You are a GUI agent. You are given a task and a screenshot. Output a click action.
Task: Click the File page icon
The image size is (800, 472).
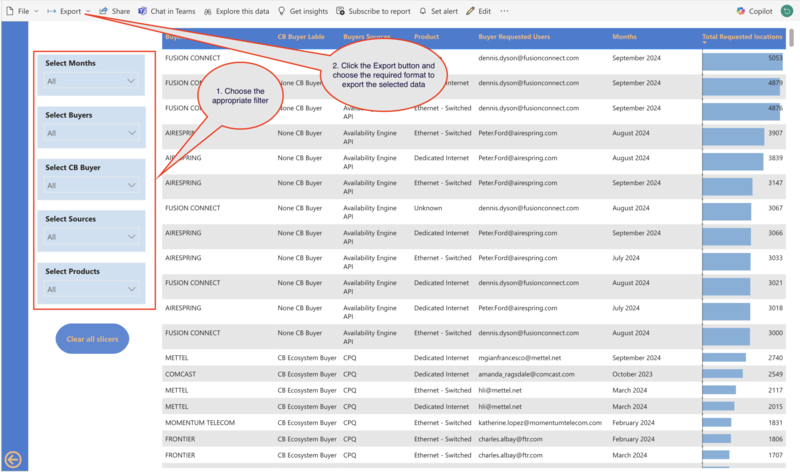point(10,11)
